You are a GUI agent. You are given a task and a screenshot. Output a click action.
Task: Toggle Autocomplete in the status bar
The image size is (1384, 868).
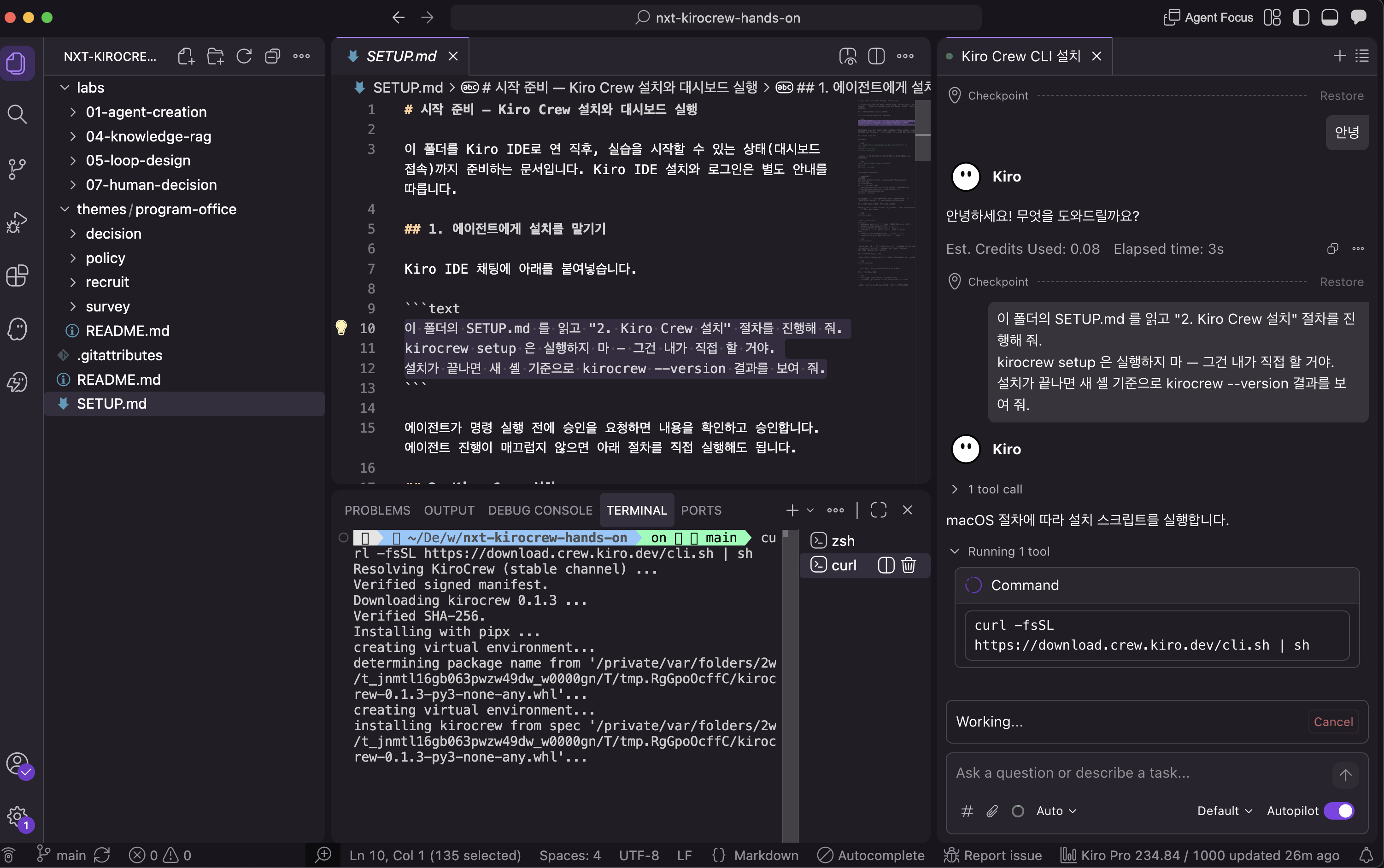click(870, 856)
